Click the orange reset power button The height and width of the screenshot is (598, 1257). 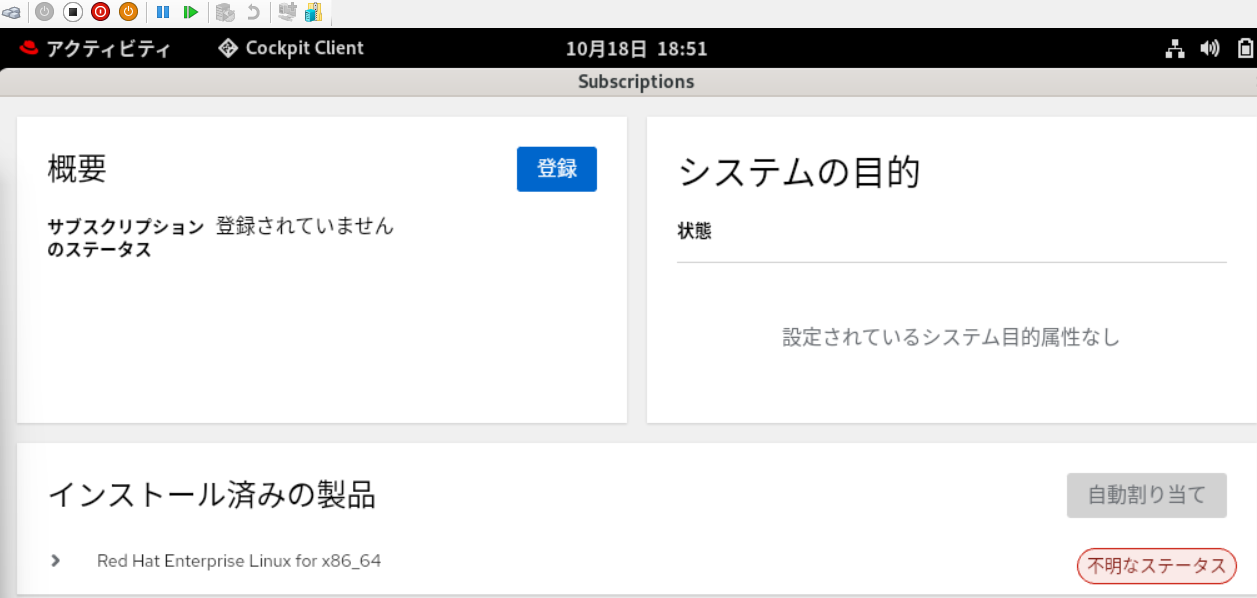(128, 13)
